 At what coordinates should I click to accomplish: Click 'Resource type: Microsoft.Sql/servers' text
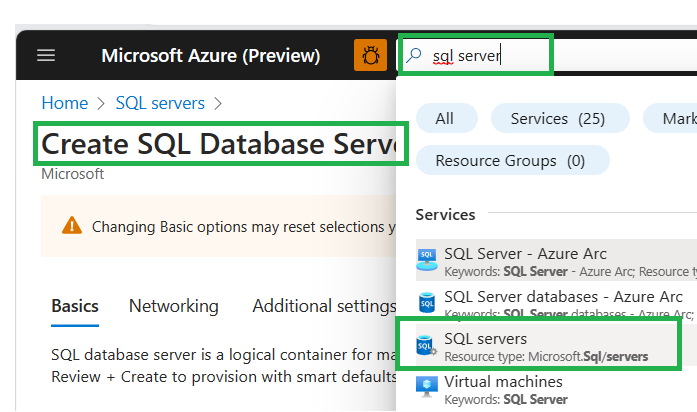click(x=546, y=356)
